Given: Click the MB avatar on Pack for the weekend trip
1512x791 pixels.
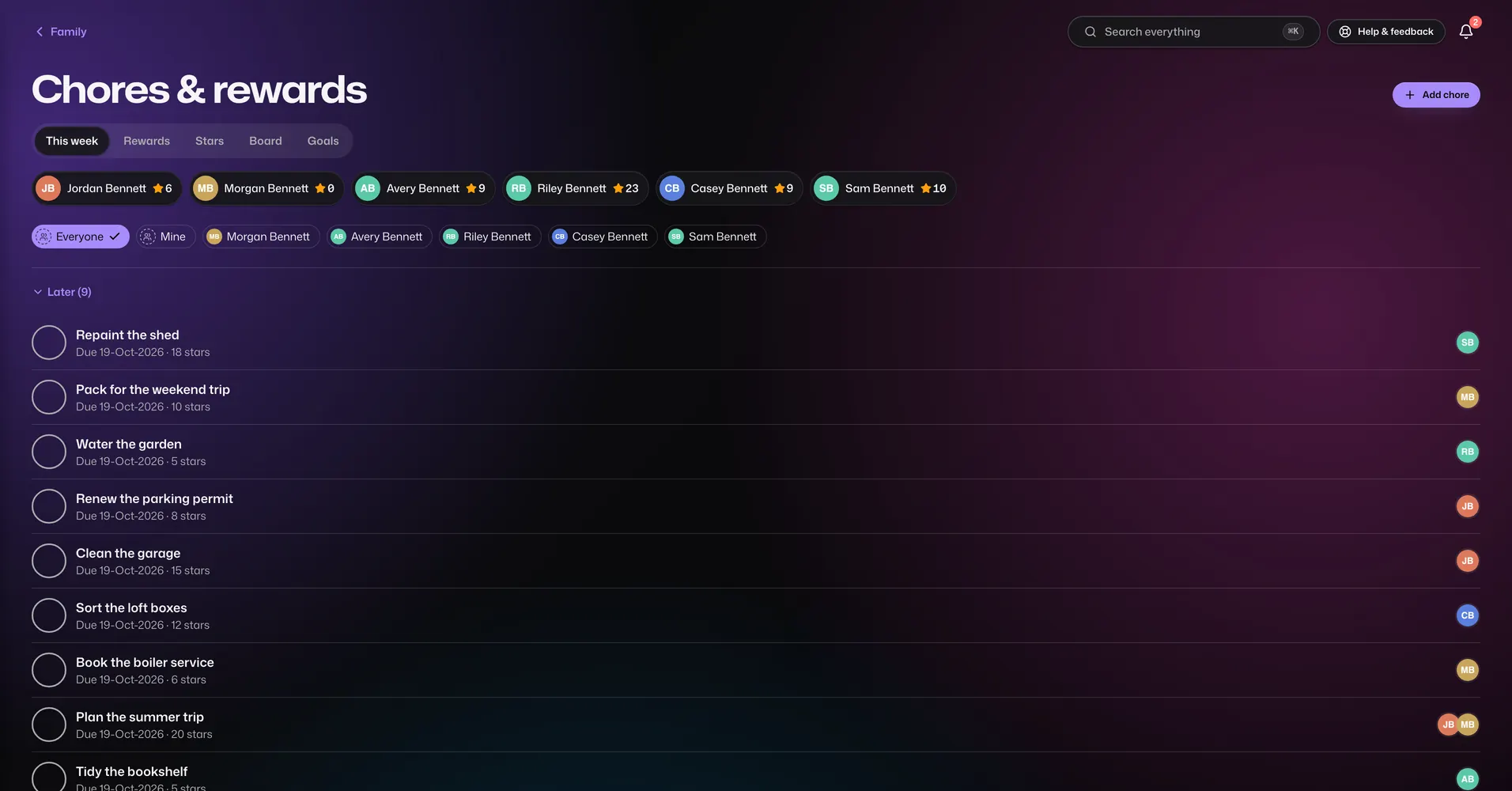Looking at the screenshot, I should [x=1468, y=397].
